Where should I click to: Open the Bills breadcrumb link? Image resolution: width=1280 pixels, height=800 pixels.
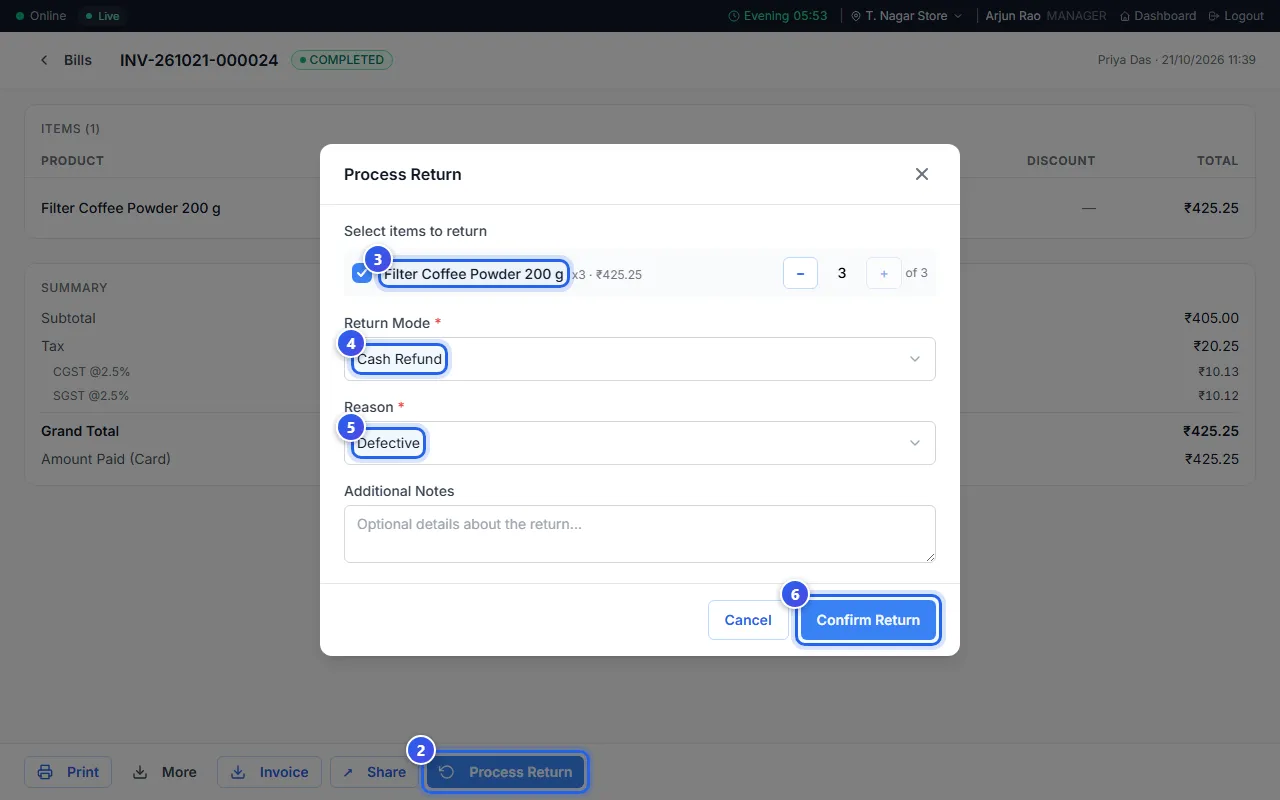tap(78, 60)
